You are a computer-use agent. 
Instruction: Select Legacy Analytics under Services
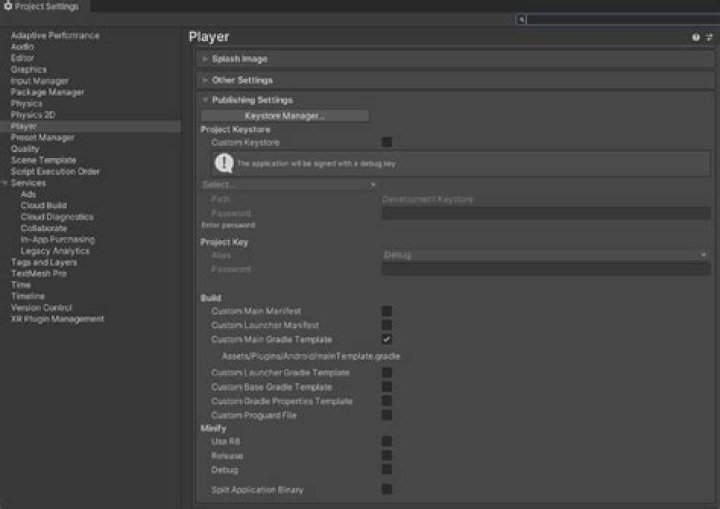pyautogui.click(x=55, y=251)
